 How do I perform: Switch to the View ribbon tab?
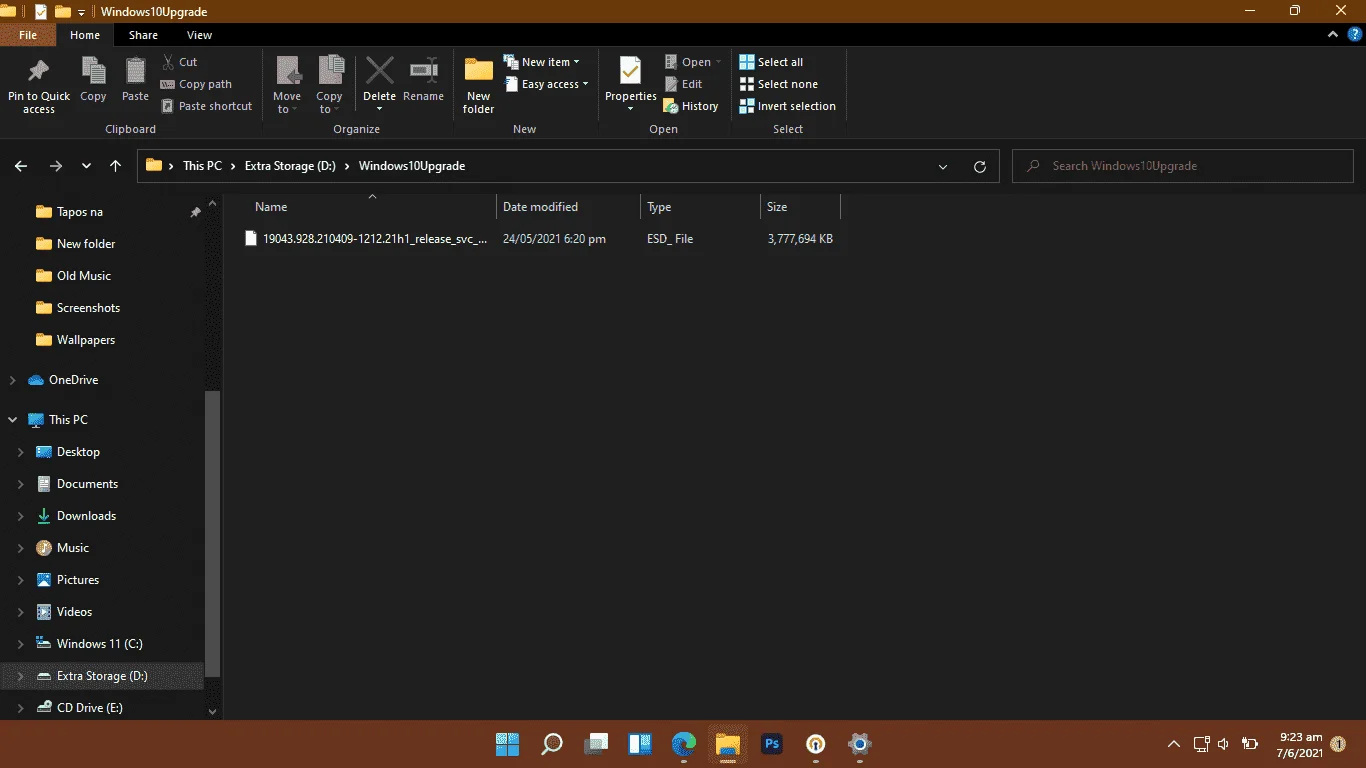[200, 35]
